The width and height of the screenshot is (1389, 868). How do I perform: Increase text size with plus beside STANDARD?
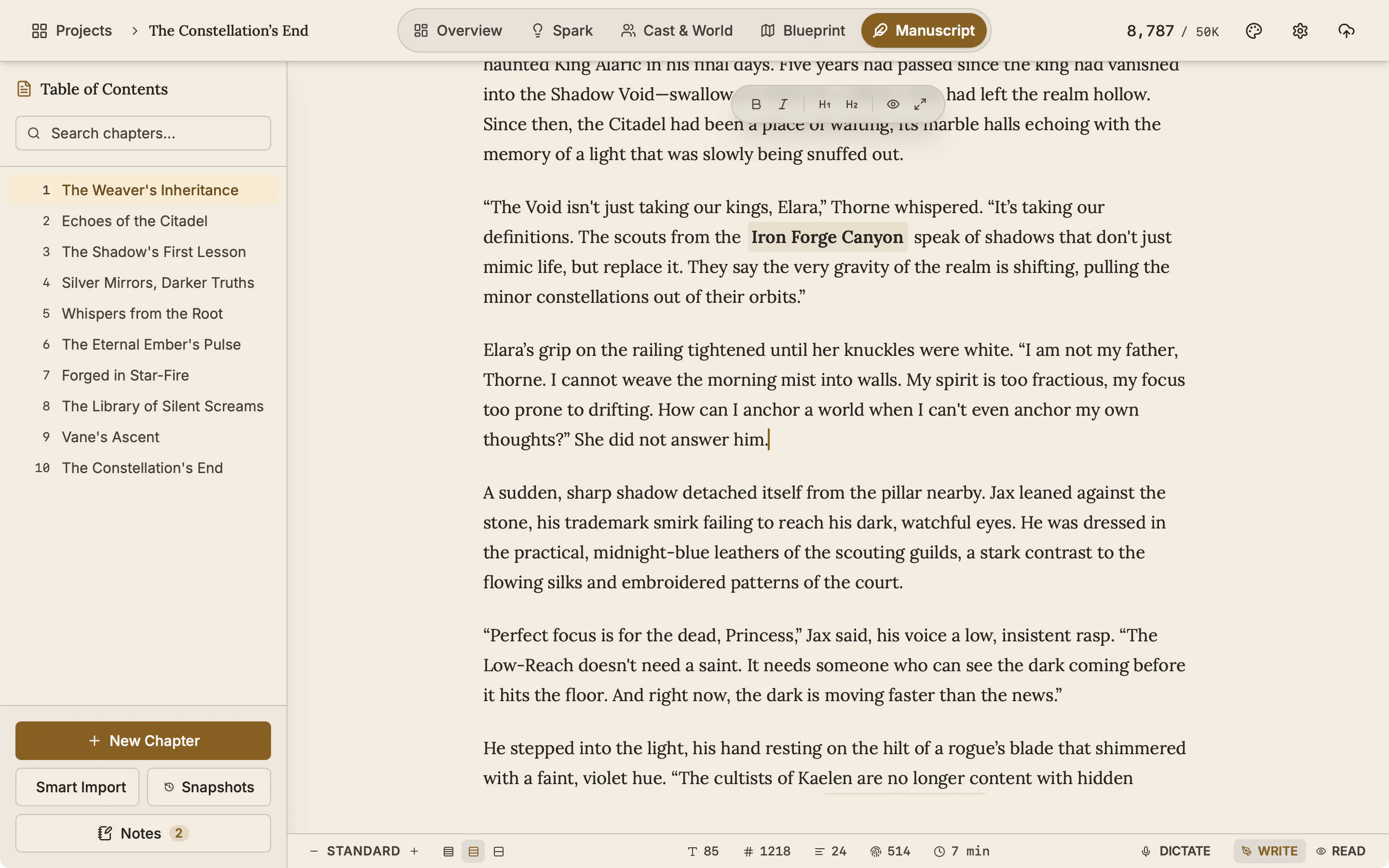point(414,851)
